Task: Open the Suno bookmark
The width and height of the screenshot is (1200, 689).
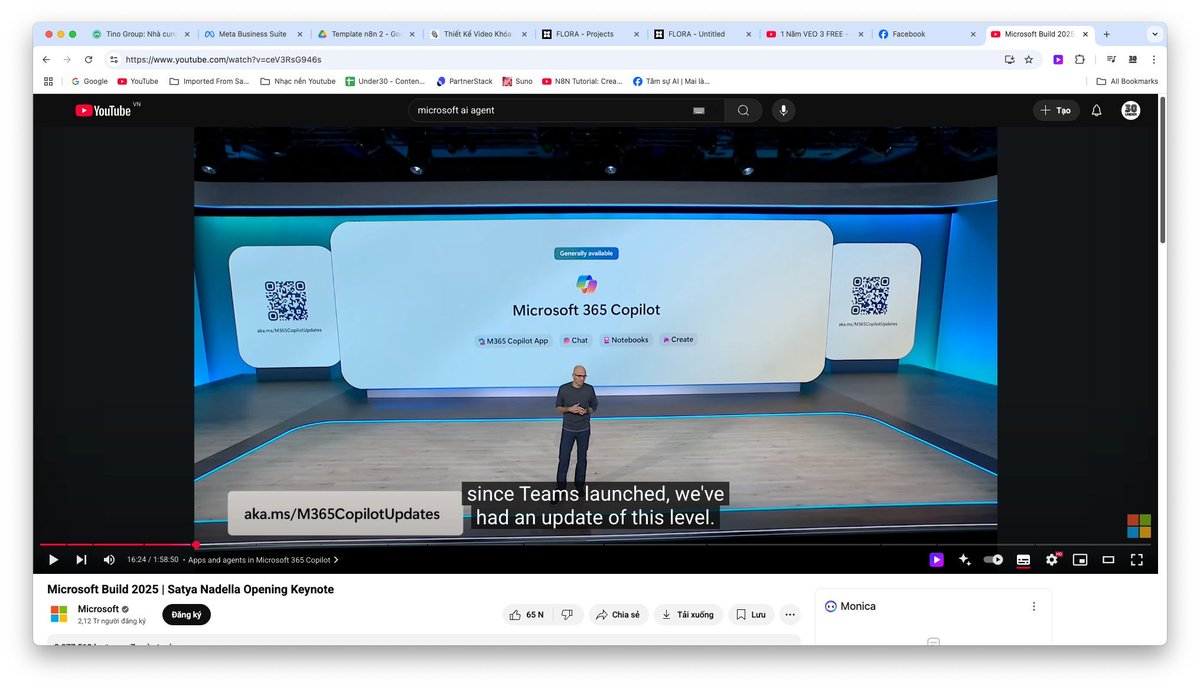Action: click(518, 81)
